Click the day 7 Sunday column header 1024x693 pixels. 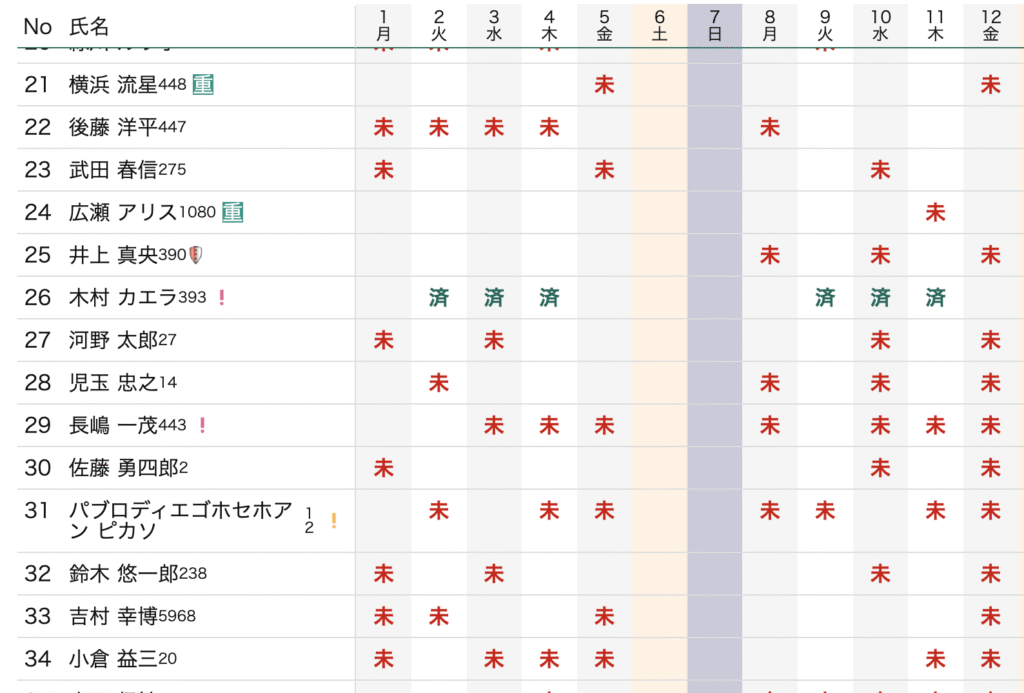714,25
